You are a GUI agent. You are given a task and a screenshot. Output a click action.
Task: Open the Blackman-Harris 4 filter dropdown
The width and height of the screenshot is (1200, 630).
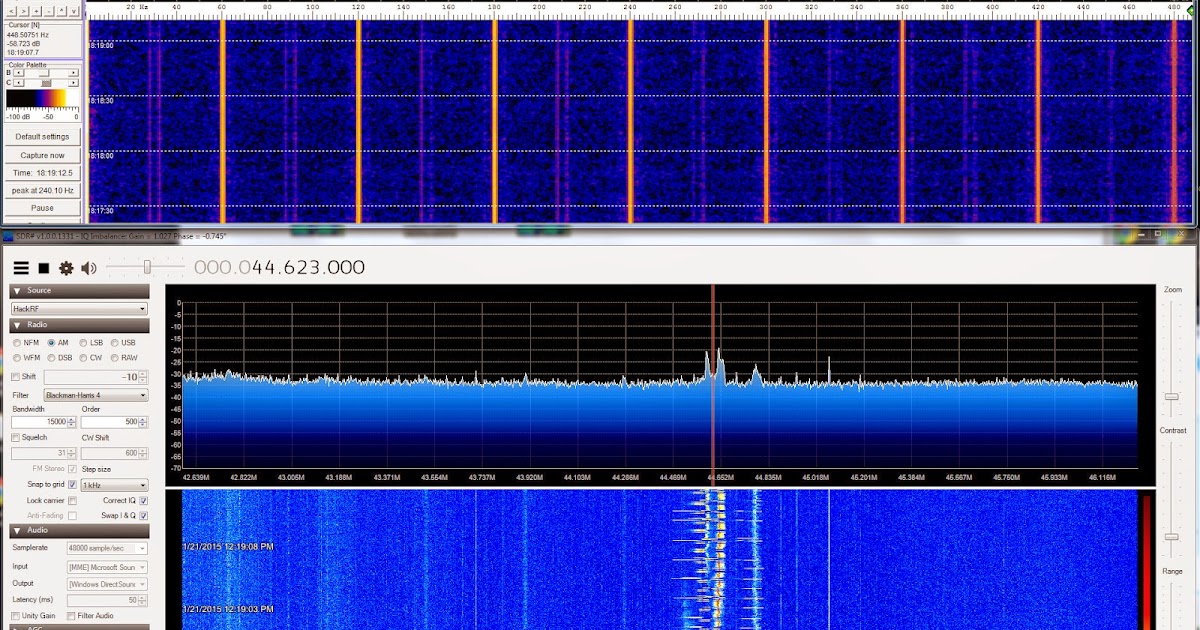(x=96, y=395)
